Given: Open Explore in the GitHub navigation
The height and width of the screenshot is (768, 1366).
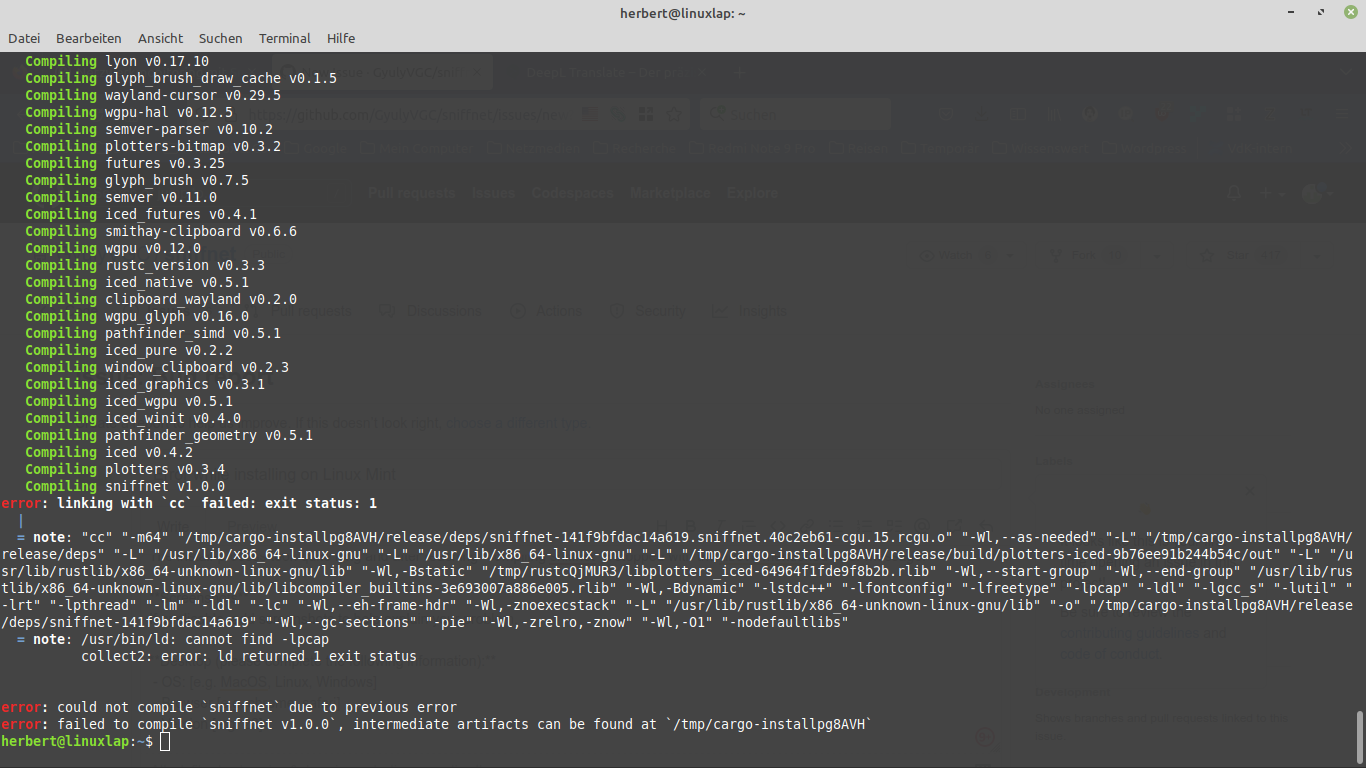Looking at the screenshot, I should click(752, 193).
